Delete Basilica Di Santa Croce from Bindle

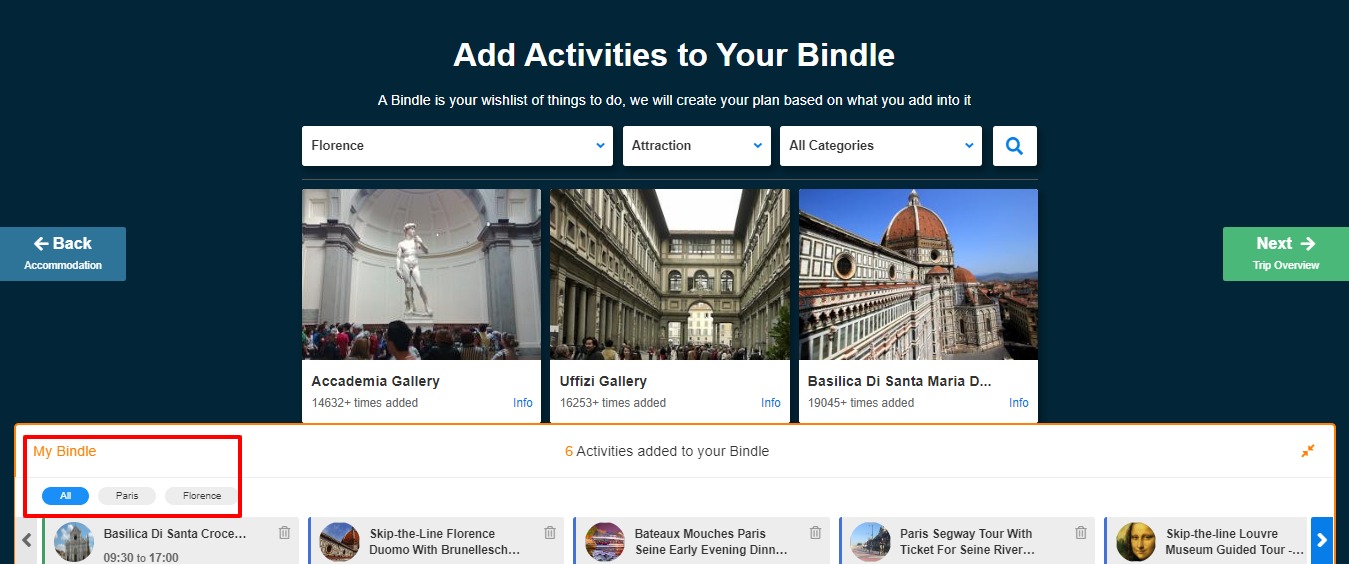click(x=284, y=533)
